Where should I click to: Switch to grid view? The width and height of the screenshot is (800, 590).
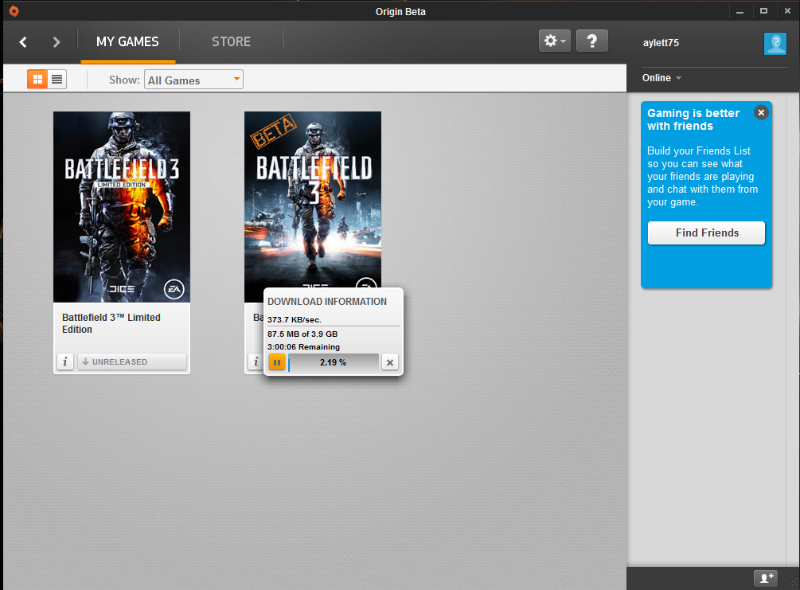pos(37,79)
